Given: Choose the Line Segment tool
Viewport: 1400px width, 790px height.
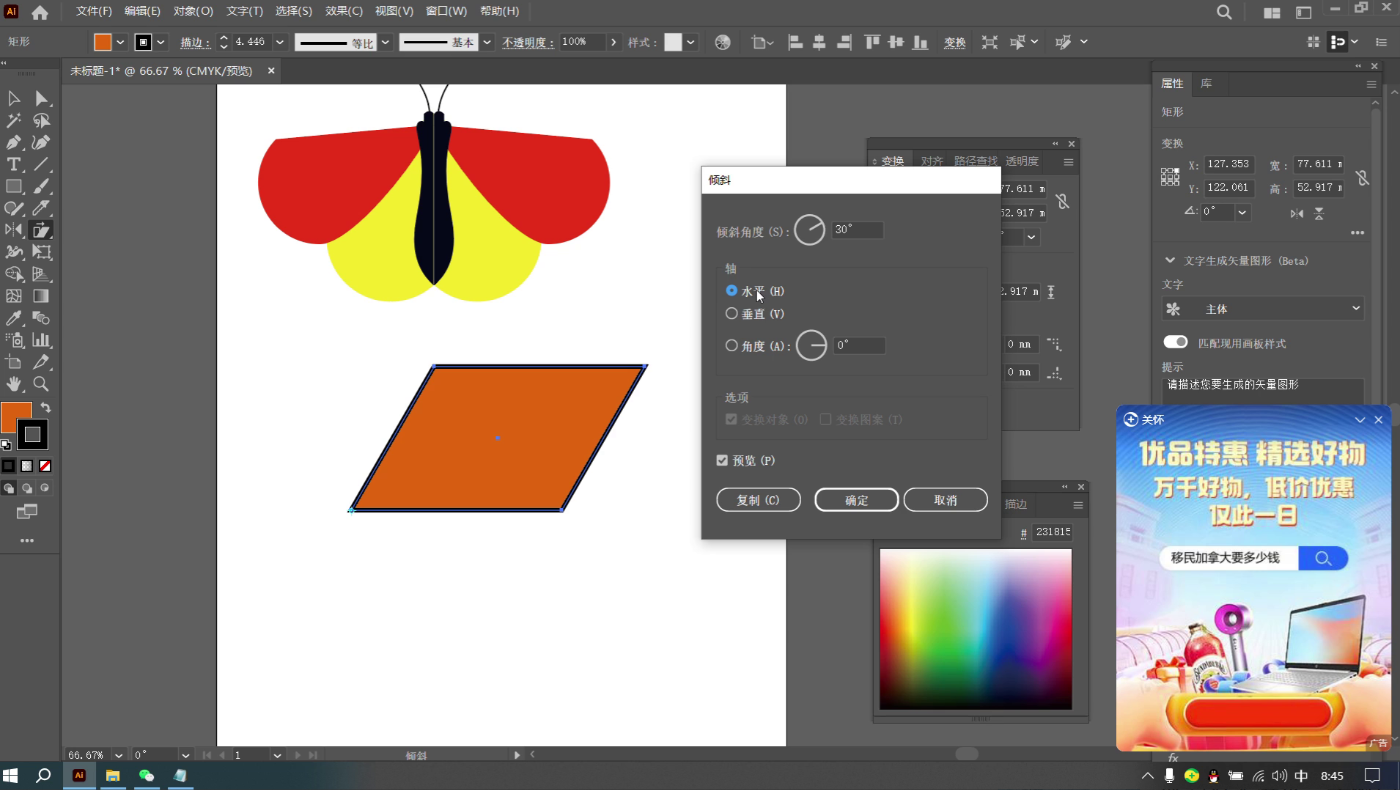Looking at the screenshot, I should (x=41, y=164).
